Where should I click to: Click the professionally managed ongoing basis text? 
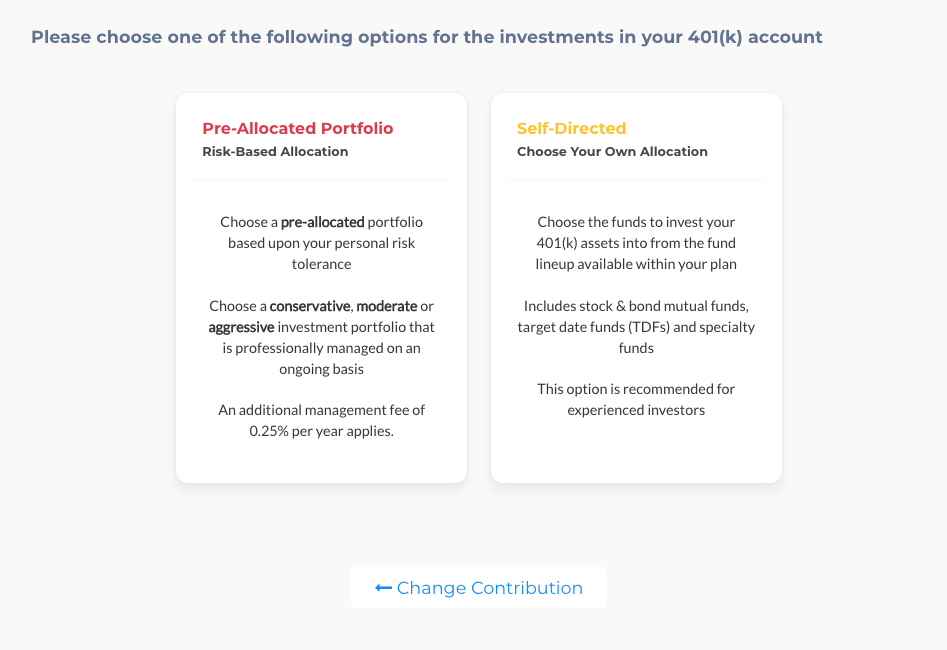coord(321,358)
